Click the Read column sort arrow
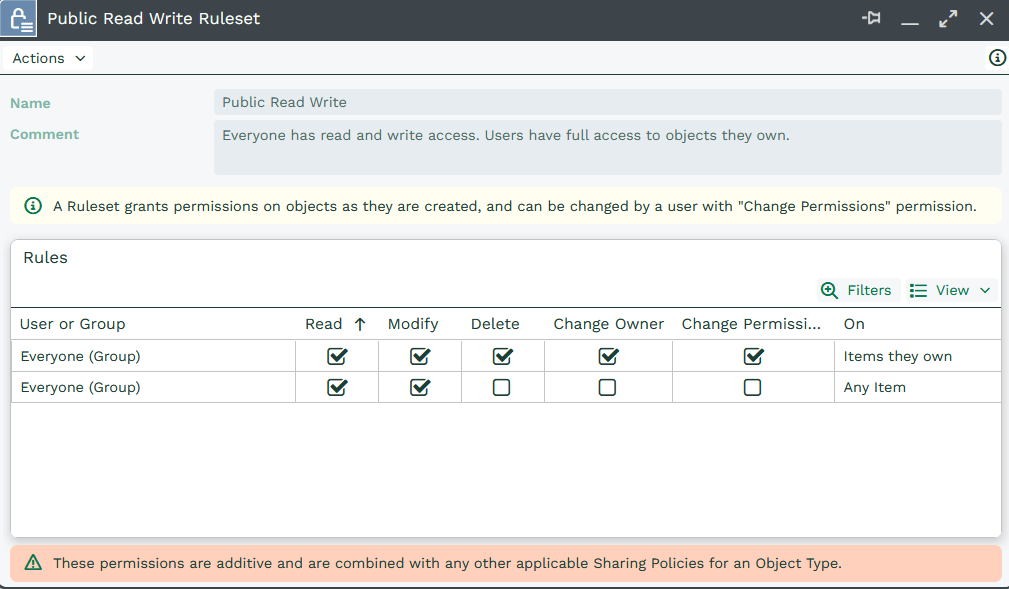Screen dimensions: 1009x589 [360, 324]
